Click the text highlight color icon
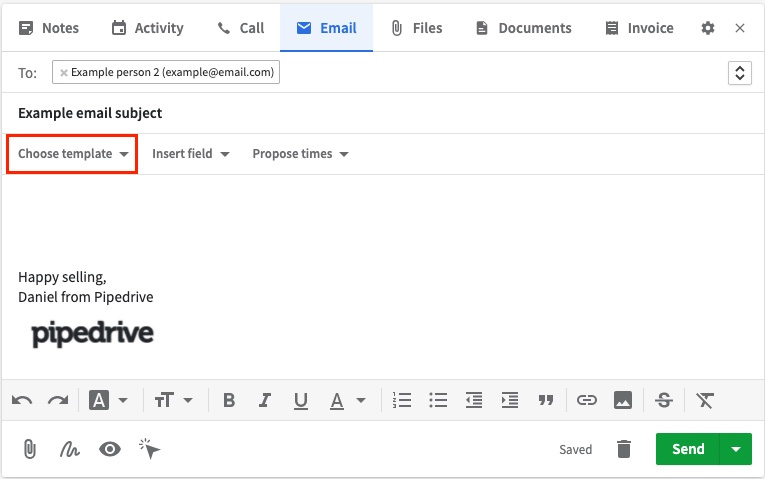Viewport: 765px width, 479px height. click(x=99, y=400)
